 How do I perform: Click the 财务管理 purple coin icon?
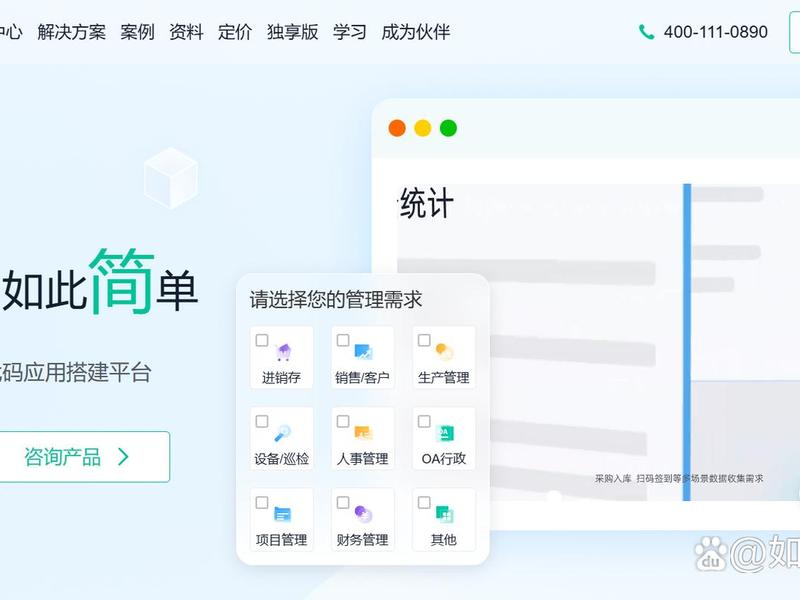pos(363,514)
